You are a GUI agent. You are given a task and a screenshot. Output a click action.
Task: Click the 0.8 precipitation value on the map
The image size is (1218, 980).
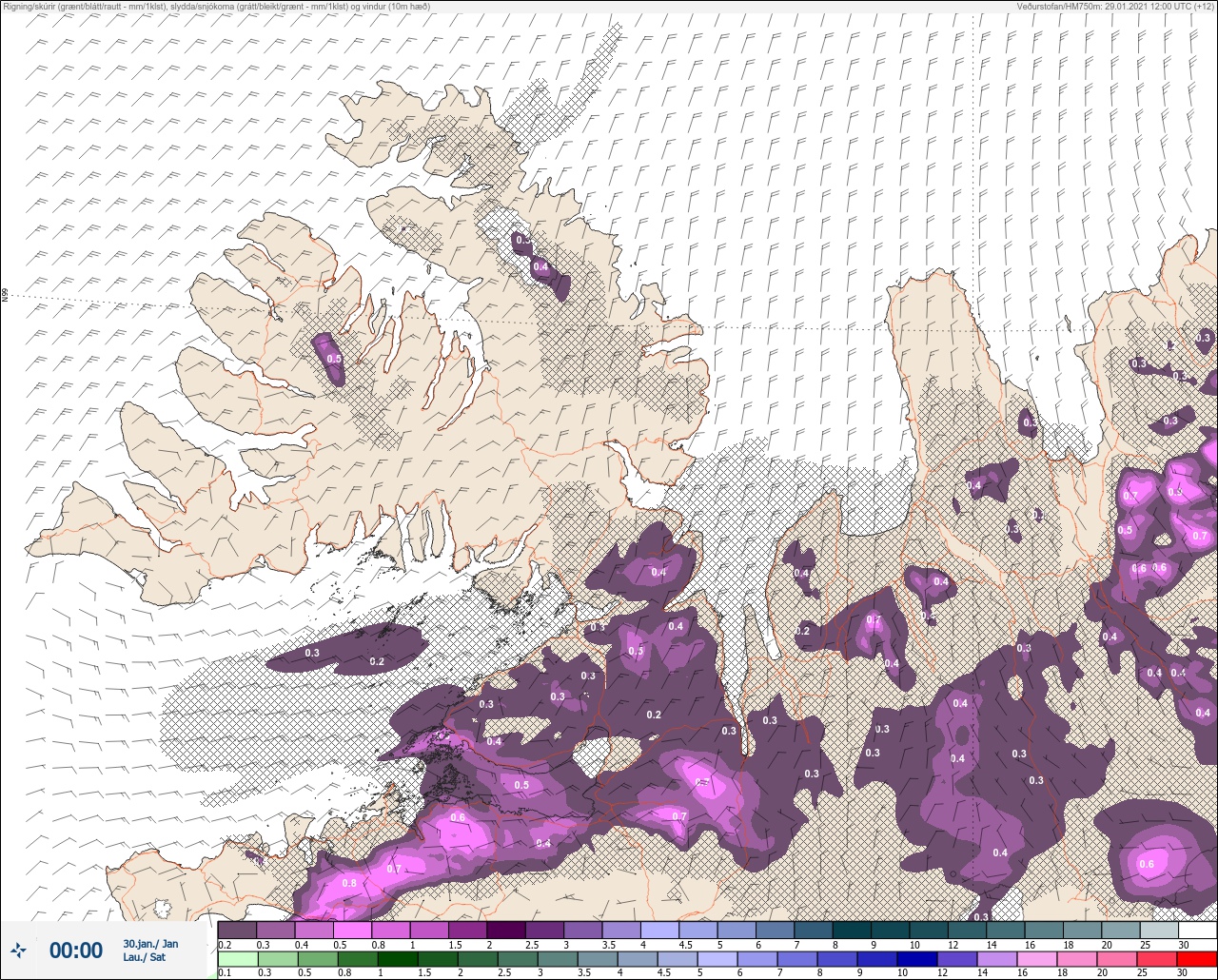pos(349,882)
